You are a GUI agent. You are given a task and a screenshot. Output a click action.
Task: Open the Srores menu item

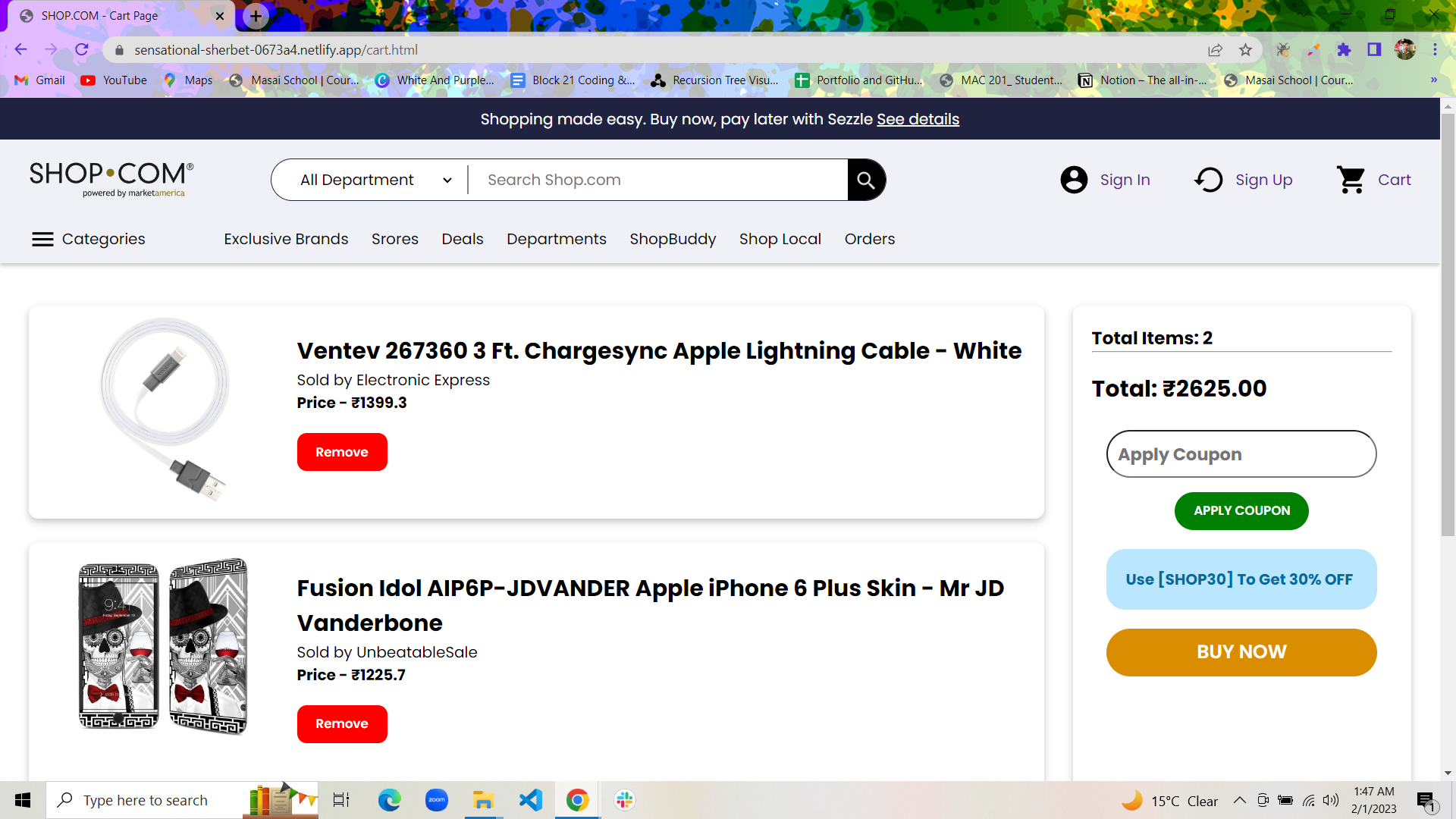coord(395,239)
